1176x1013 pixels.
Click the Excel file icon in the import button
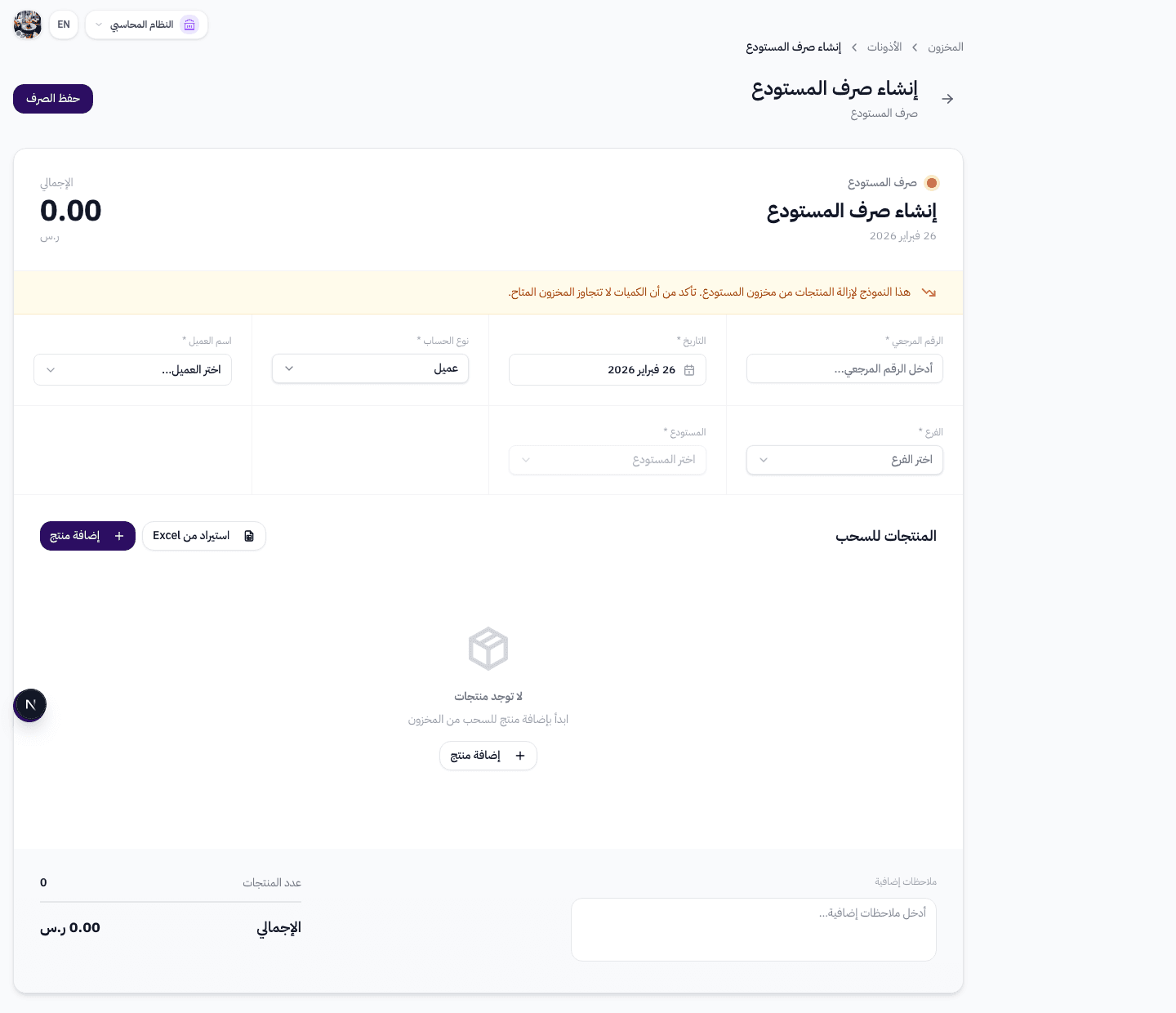248,536
